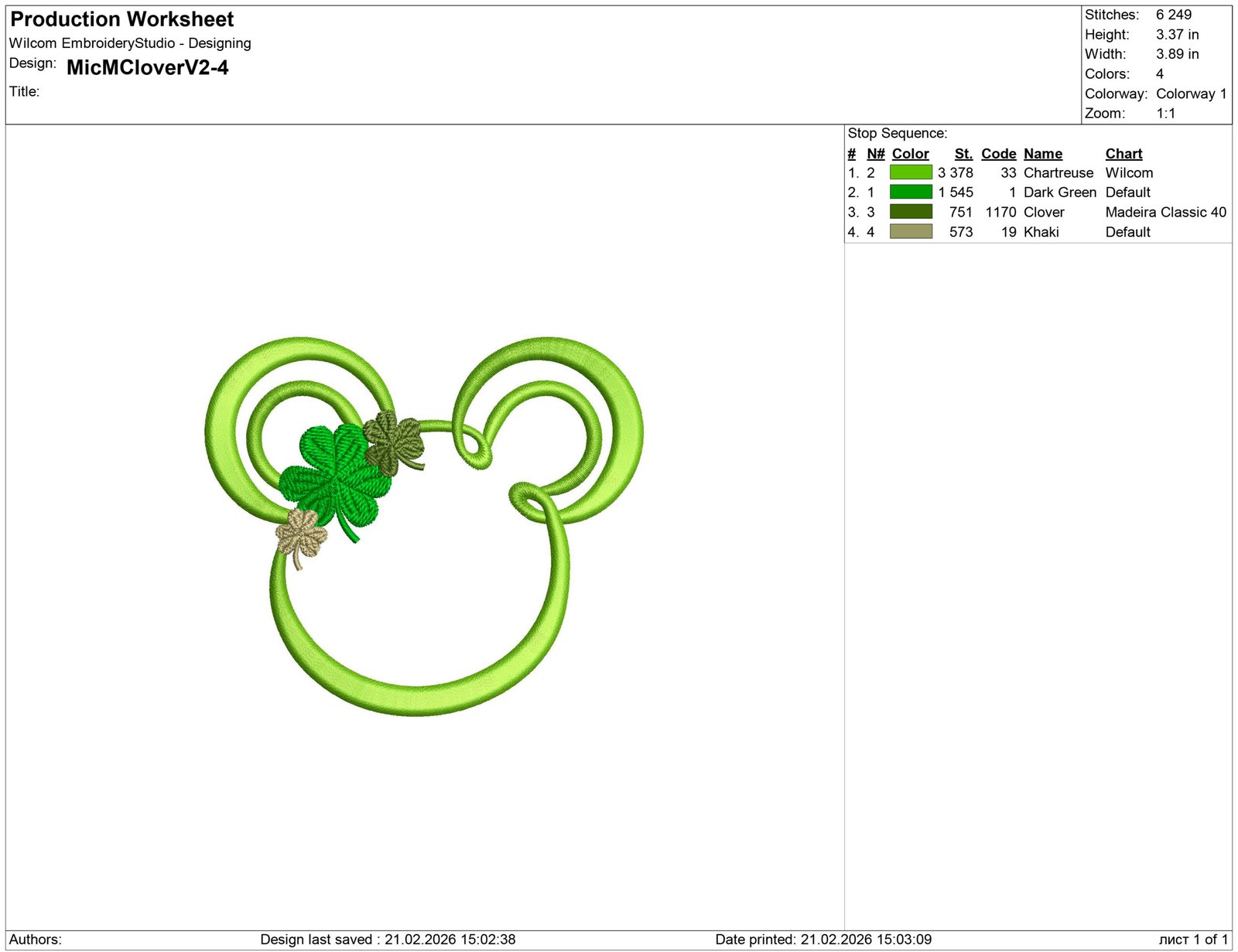Click the Dark Green swatch in row 2
The image size is (1238, 952).
[910, 193]
